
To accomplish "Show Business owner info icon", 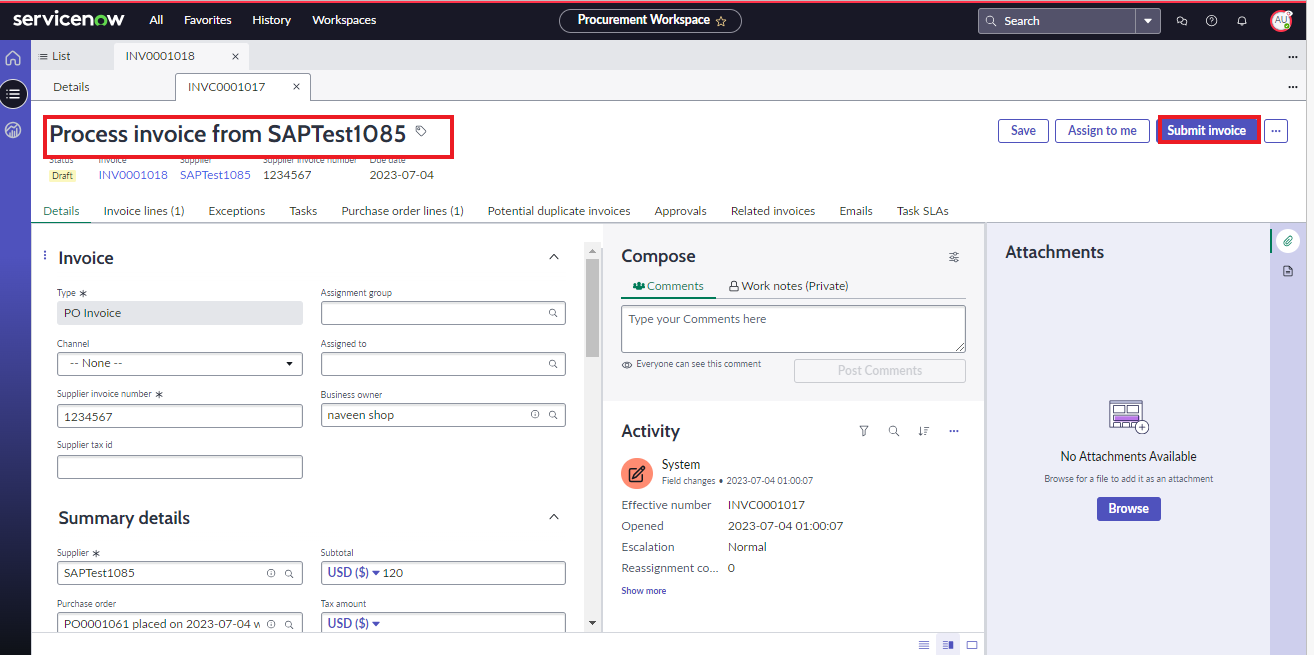I will pyautogui.click(x=534, y=414).
